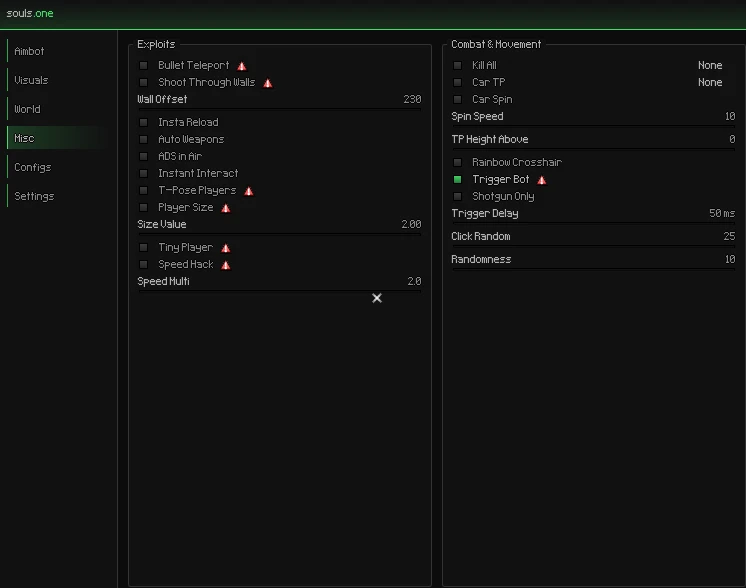Screen dimensions: 746x588
Task: Open the Settings tab
Action: pos(57,196)
